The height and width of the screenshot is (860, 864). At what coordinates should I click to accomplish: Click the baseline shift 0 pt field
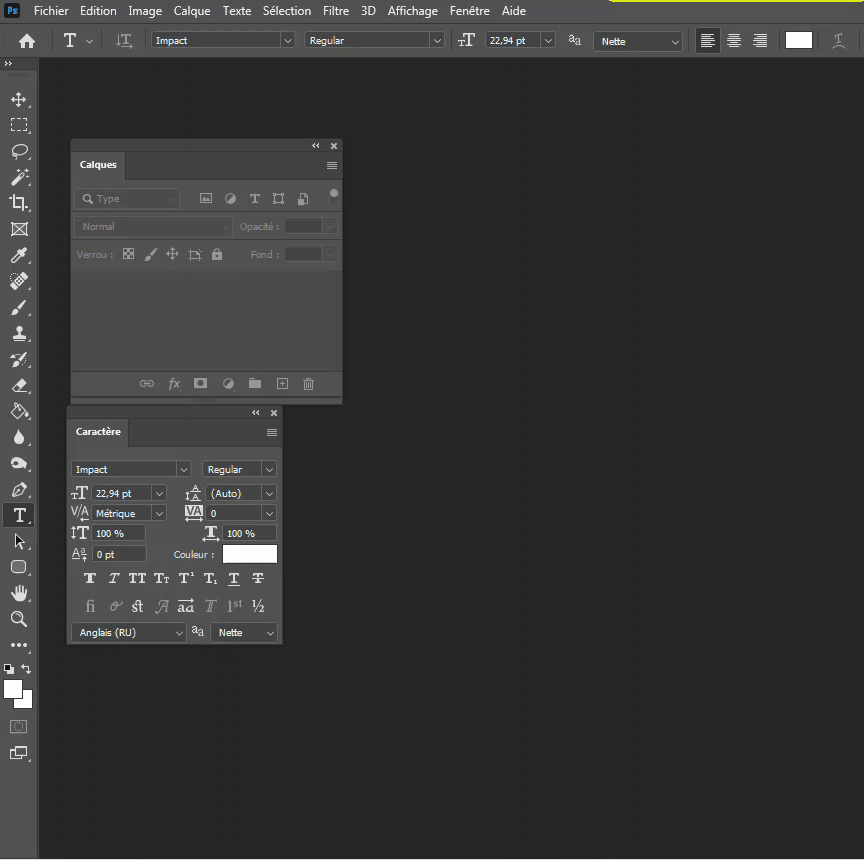[x=119, y=554]
